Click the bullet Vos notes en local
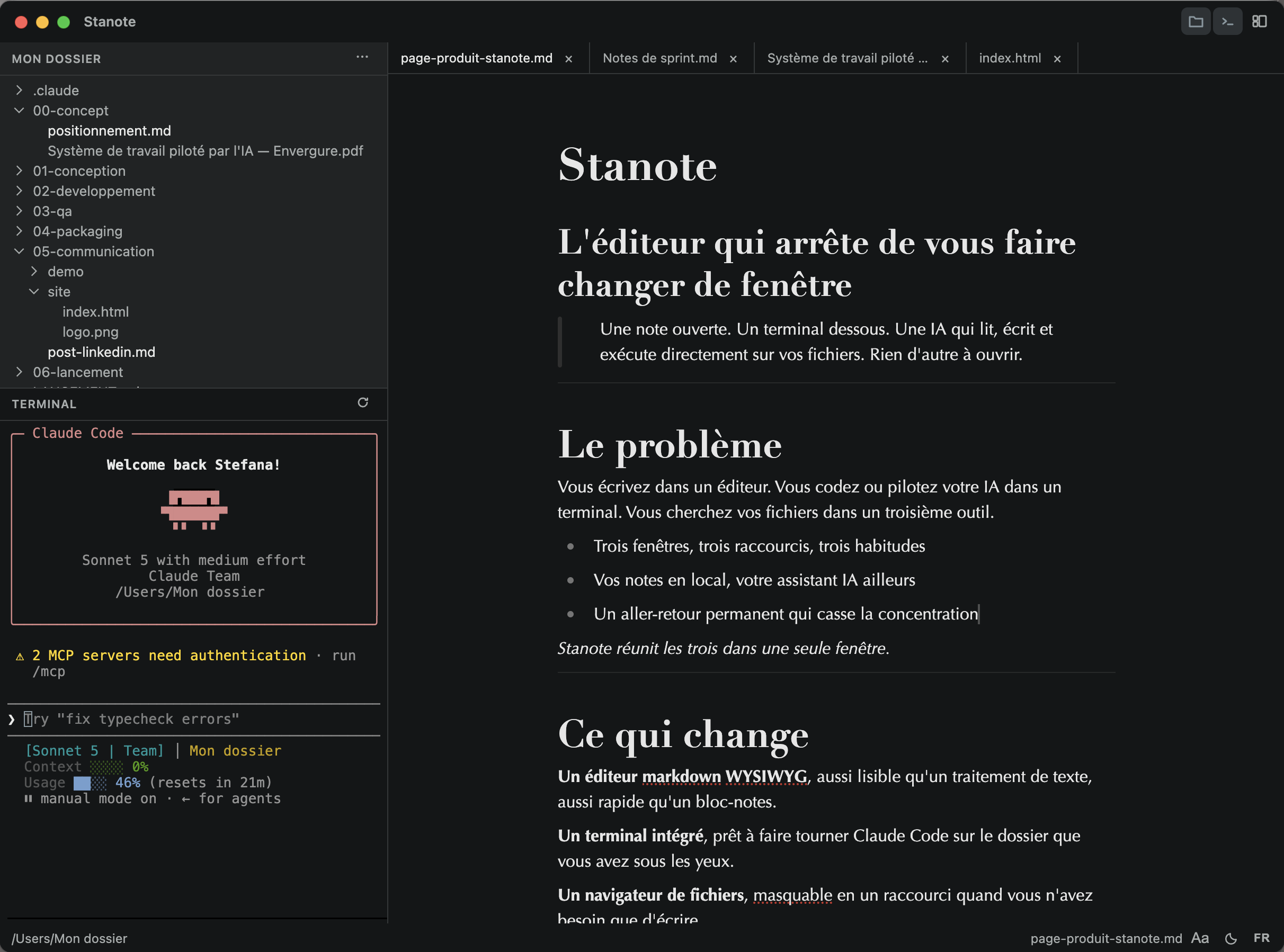The height and width of the screenshot is (952, 1284). 754,580
